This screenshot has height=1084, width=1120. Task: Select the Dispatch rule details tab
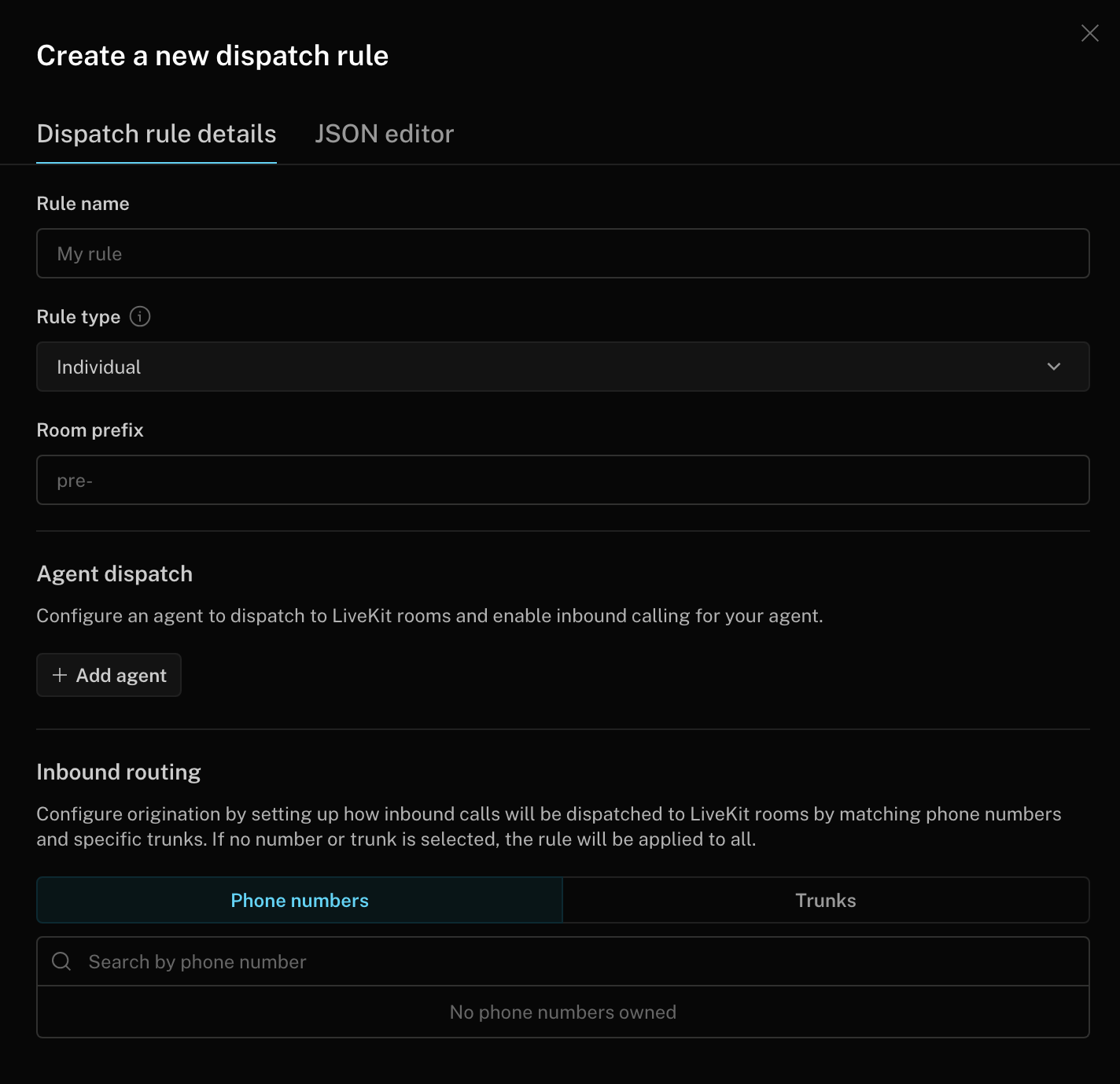click(x=156, y=134)
